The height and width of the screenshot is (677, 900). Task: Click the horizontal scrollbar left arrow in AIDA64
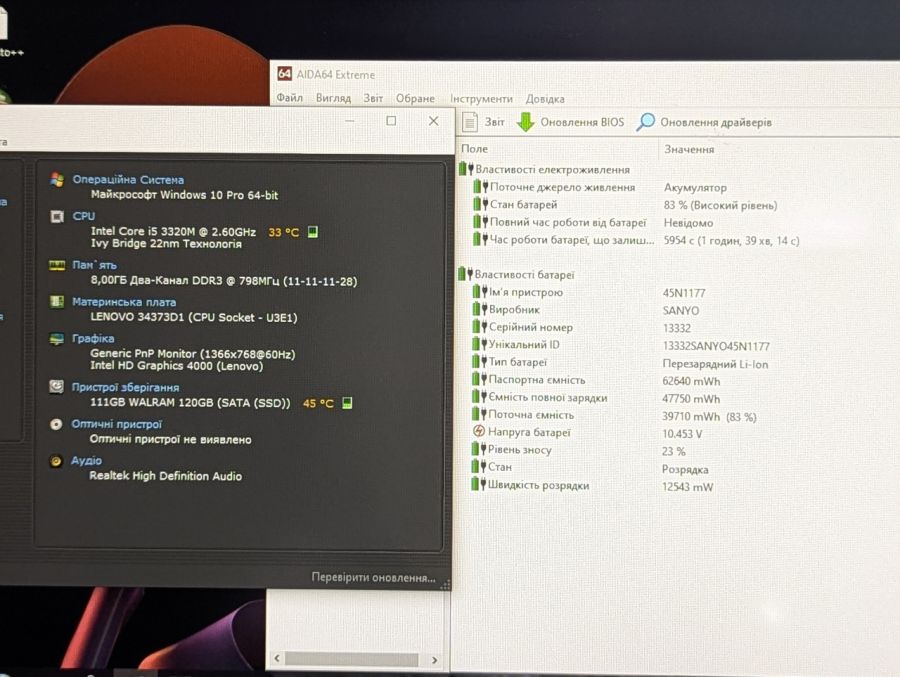click(x=277, y=659)
